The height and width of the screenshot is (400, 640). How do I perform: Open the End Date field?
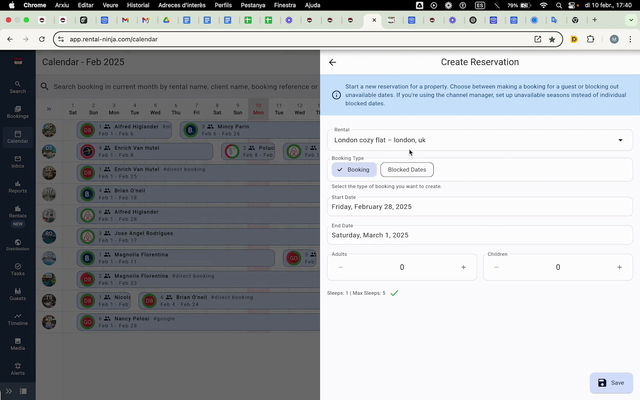pos(480,235)
